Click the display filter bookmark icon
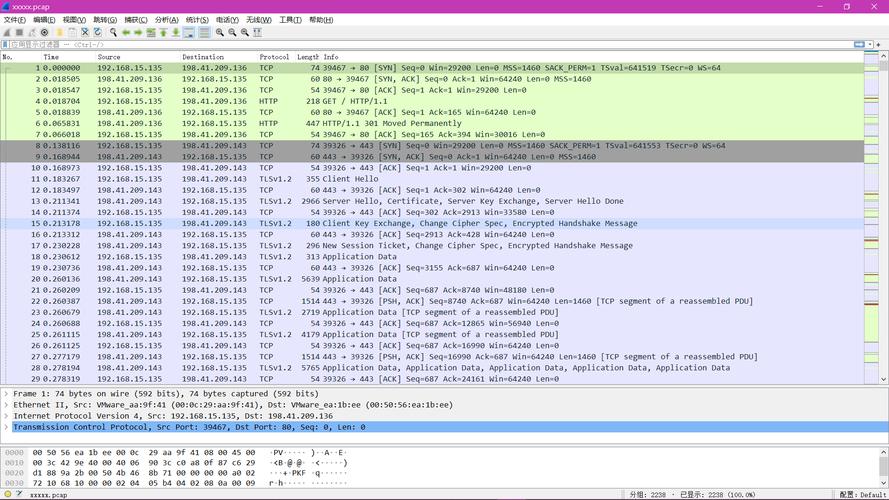Screen dimensions: 889x500 pos(6,44)
